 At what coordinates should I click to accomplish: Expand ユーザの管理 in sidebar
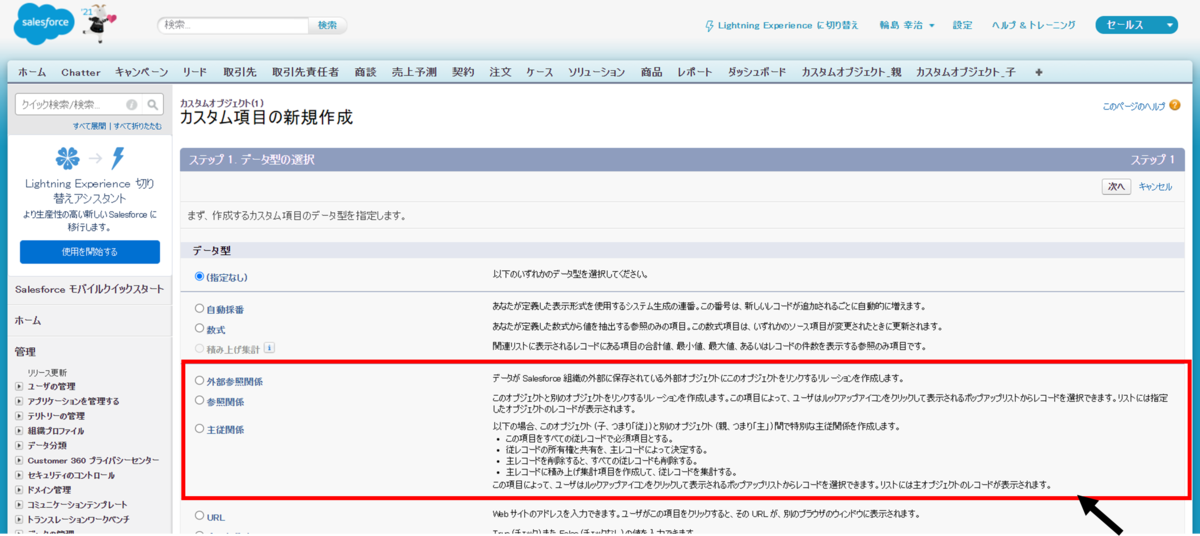click(x=19, y=386)
